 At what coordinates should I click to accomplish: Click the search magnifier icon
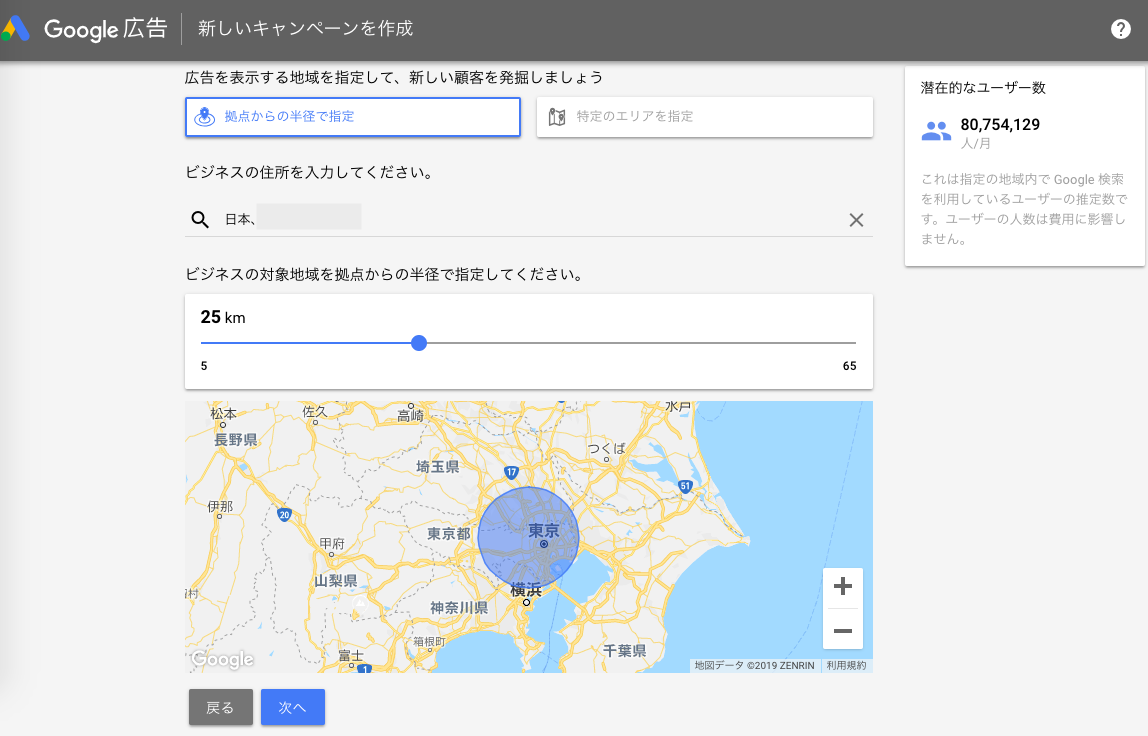click(200, 219)
